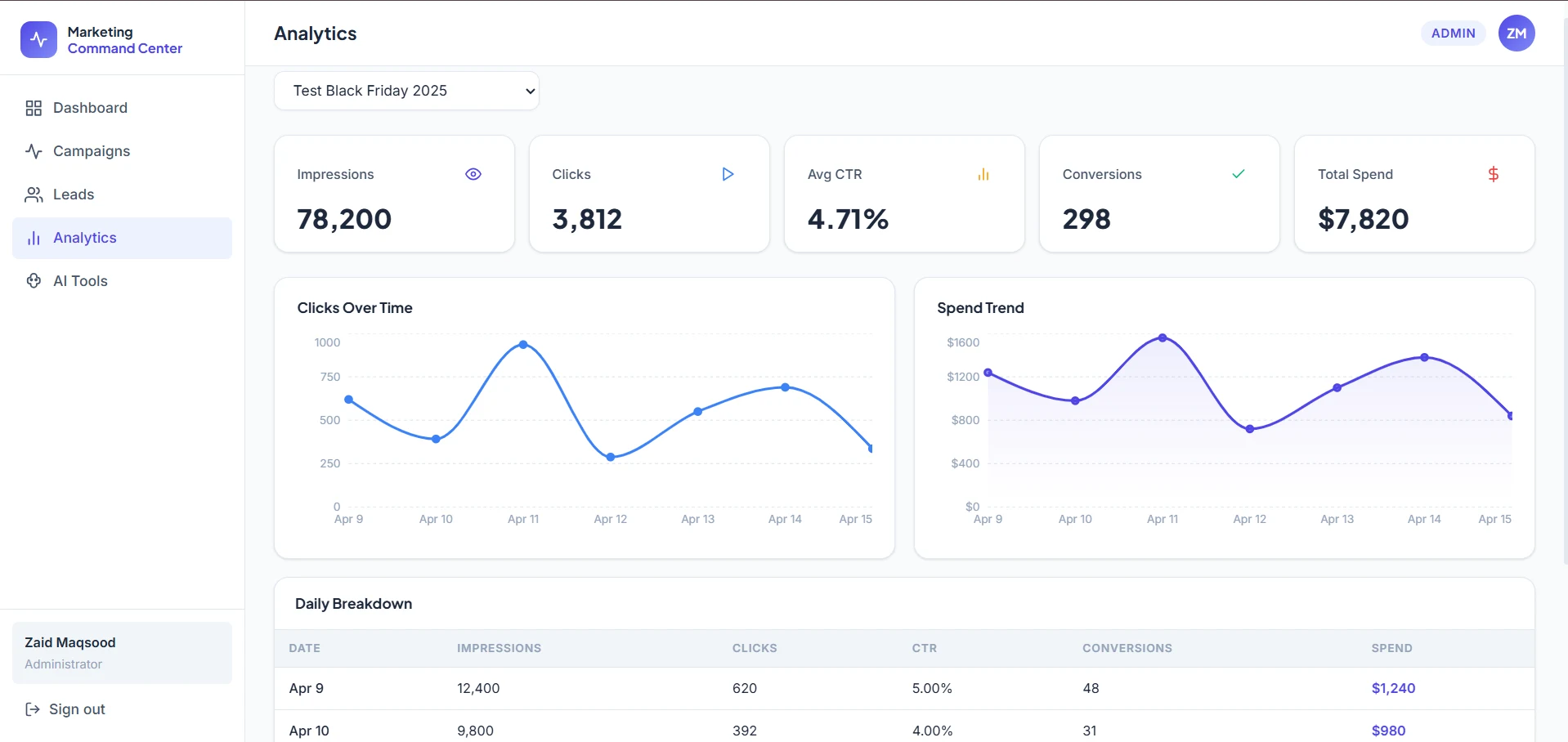The width and height of the screenshot is (1568, 742).
Task: Click the ZM user avatar
Action: (x=1516, y=34)
